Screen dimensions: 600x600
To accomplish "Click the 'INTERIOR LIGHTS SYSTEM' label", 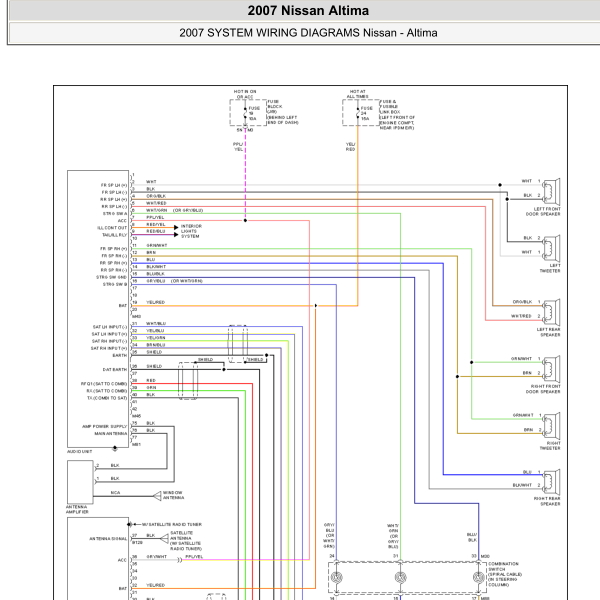I will [x=191, y=231].
